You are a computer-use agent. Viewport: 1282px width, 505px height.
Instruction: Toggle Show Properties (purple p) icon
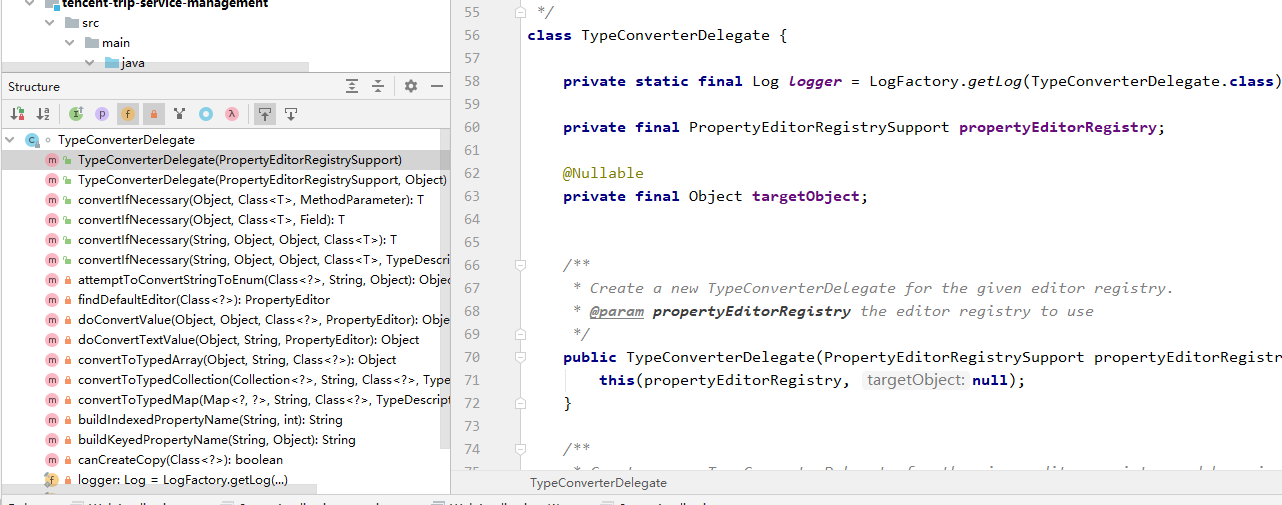point(102,114)
